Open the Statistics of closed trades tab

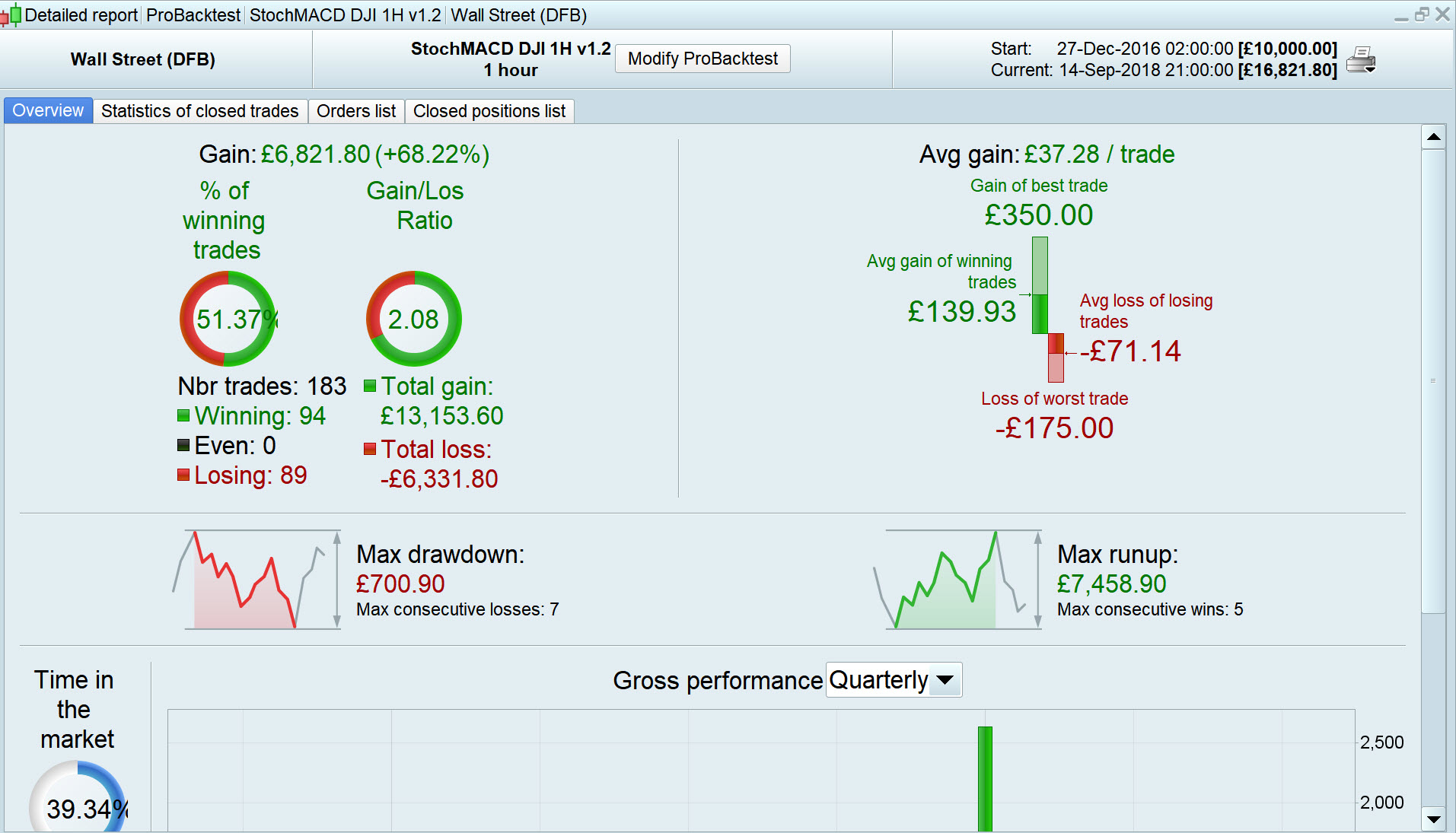coord(200,111)
